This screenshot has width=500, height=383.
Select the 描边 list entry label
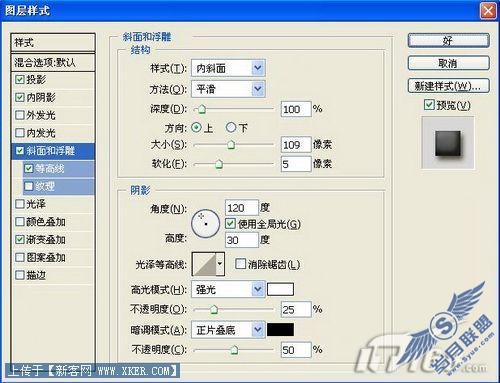[x=36, y=275]
